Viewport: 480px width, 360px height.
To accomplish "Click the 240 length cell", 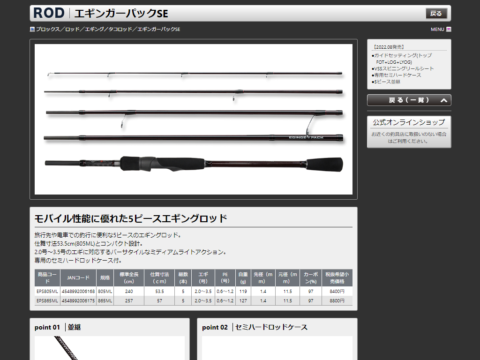I will click(129, 291).
